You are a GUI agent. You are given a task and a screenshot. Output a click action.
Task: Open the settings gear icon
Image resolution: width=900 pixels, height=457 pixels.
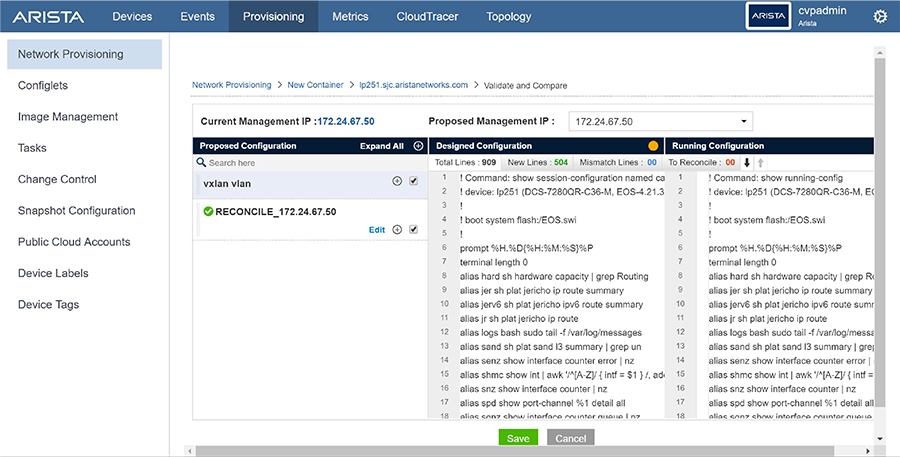click(x=880, y=17)
